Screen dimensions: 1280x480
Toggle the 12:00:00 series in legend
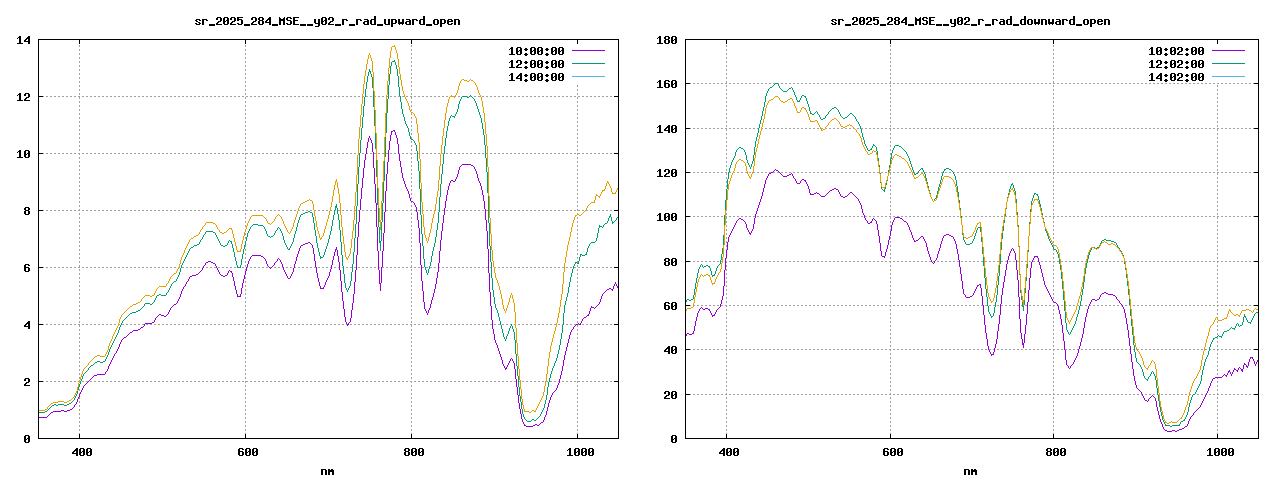coord(536,64)
